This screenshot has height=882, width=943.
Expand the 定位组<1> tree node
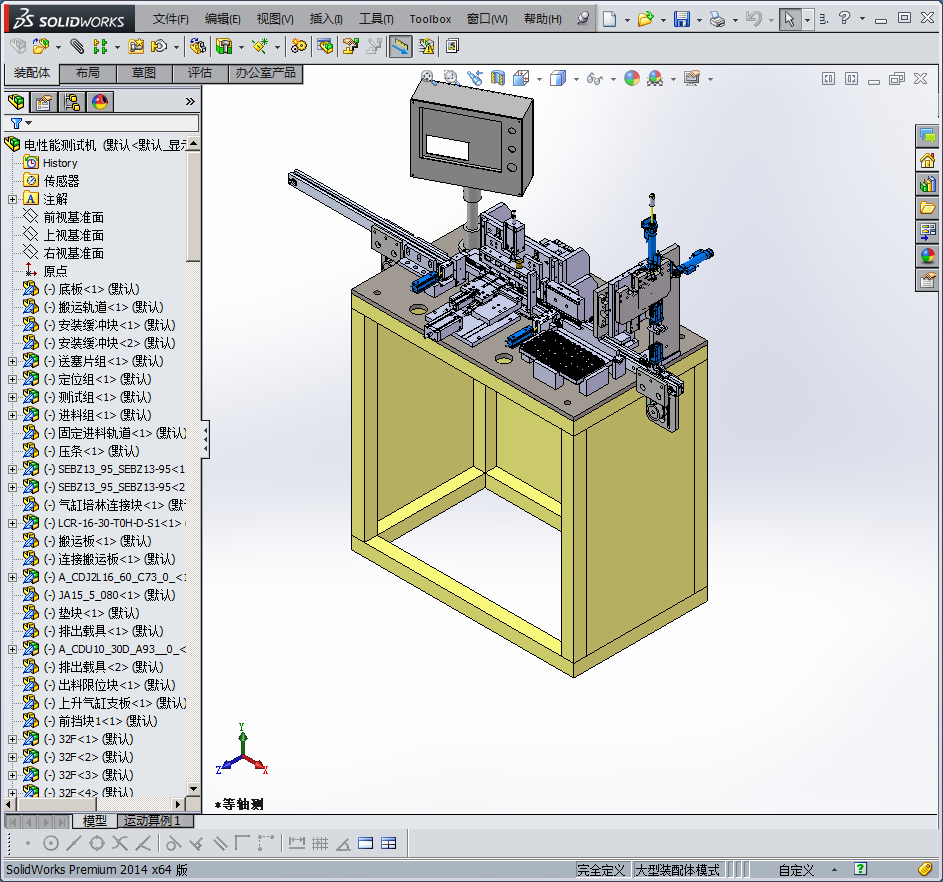pyautogui.click(x=12, y=379)
